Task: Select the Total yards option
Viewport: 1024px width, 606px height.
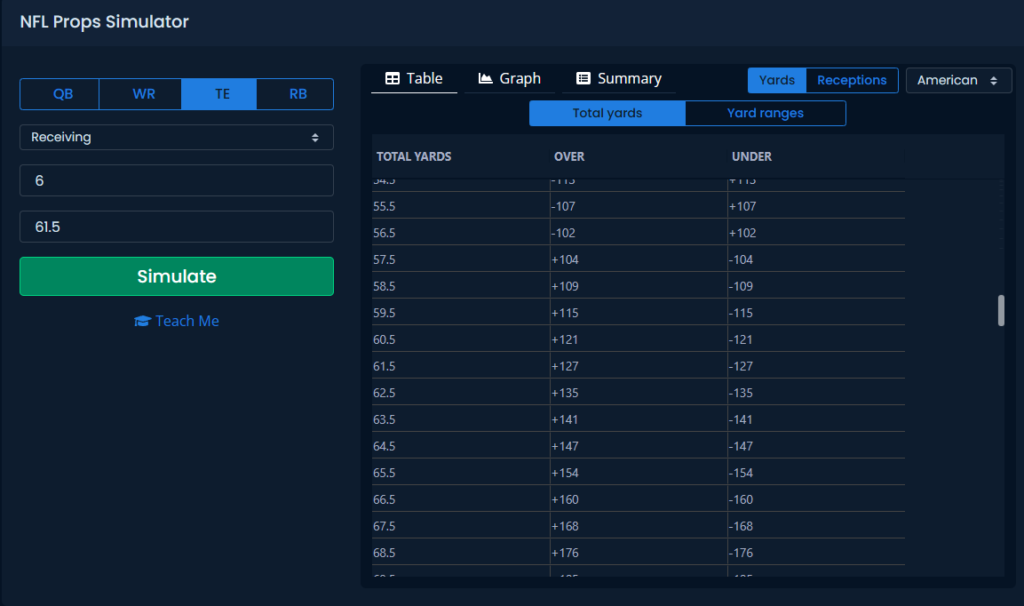Action: point(607,113)
